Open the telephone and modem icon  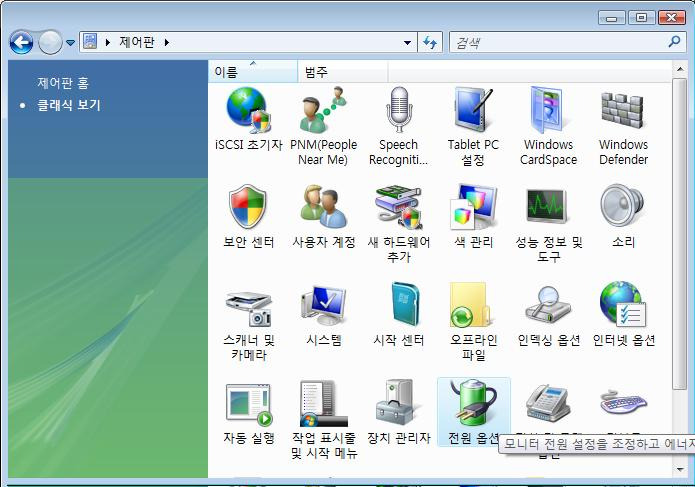click(548, 404)
